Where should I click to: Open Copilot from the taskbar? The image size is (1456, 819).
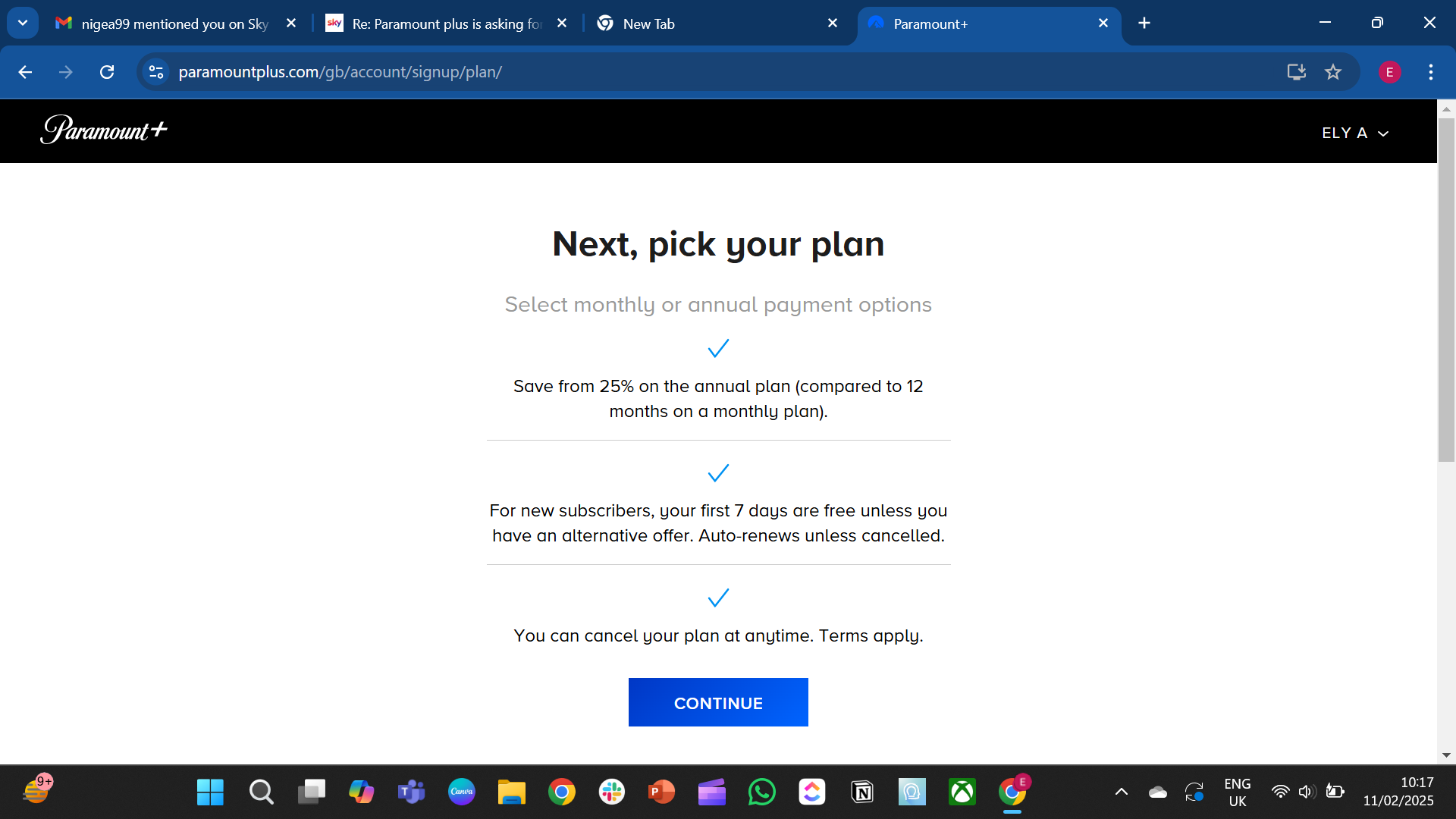[x=362, y=792]
